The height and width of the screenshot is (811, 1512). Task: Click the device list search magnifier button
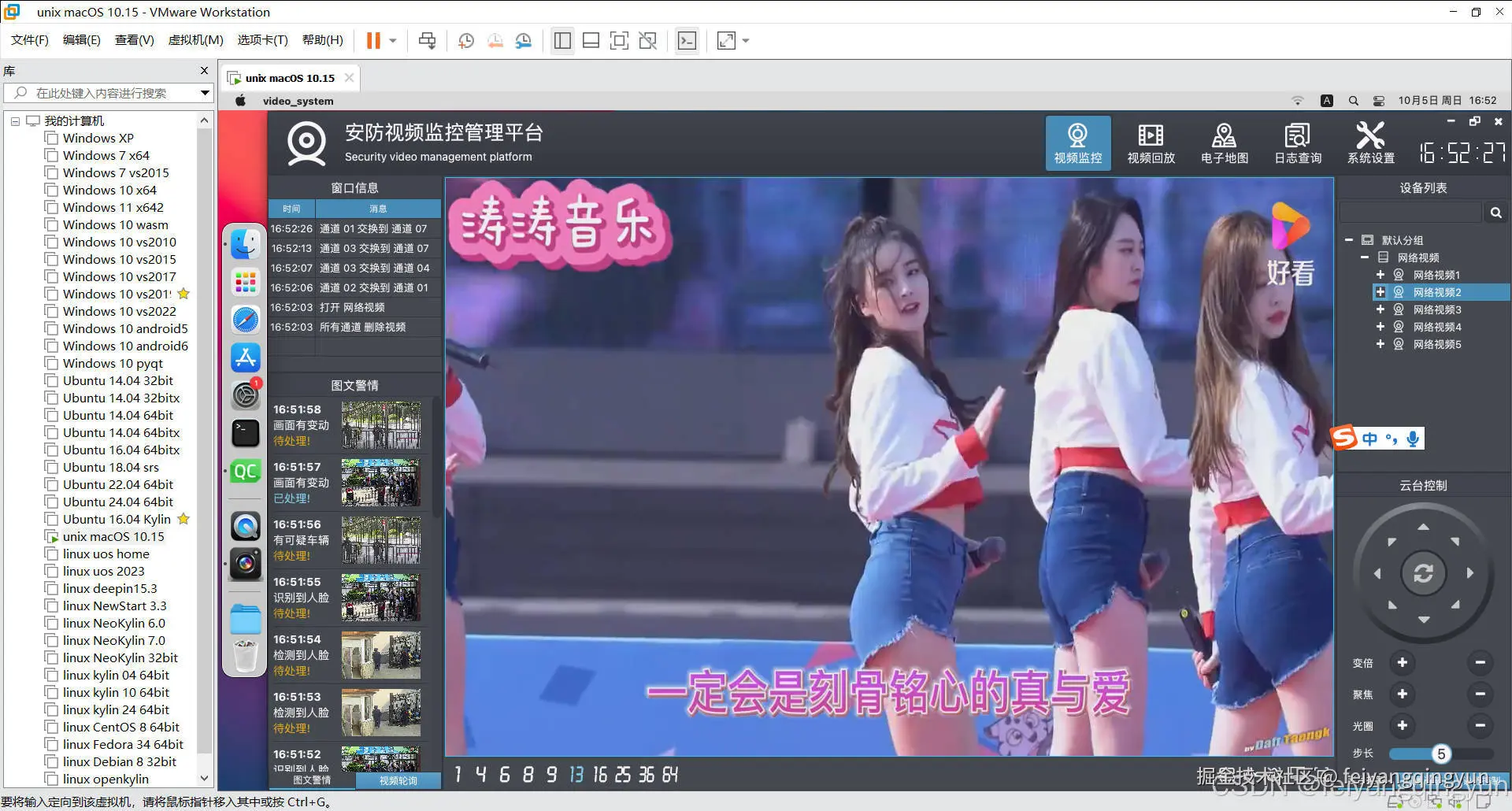click(x=1495, y=213)
